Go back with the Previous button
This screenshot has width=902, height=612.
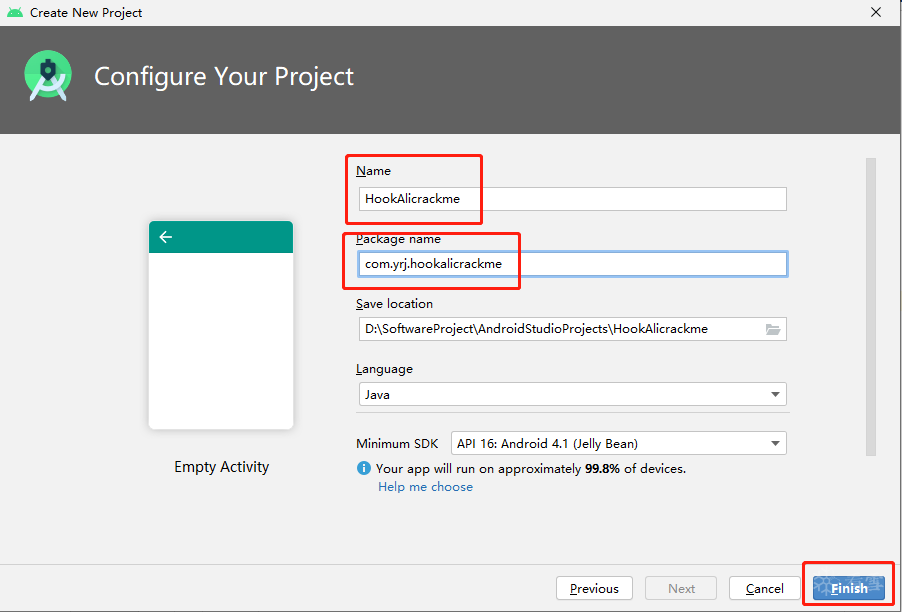[594, 589]
